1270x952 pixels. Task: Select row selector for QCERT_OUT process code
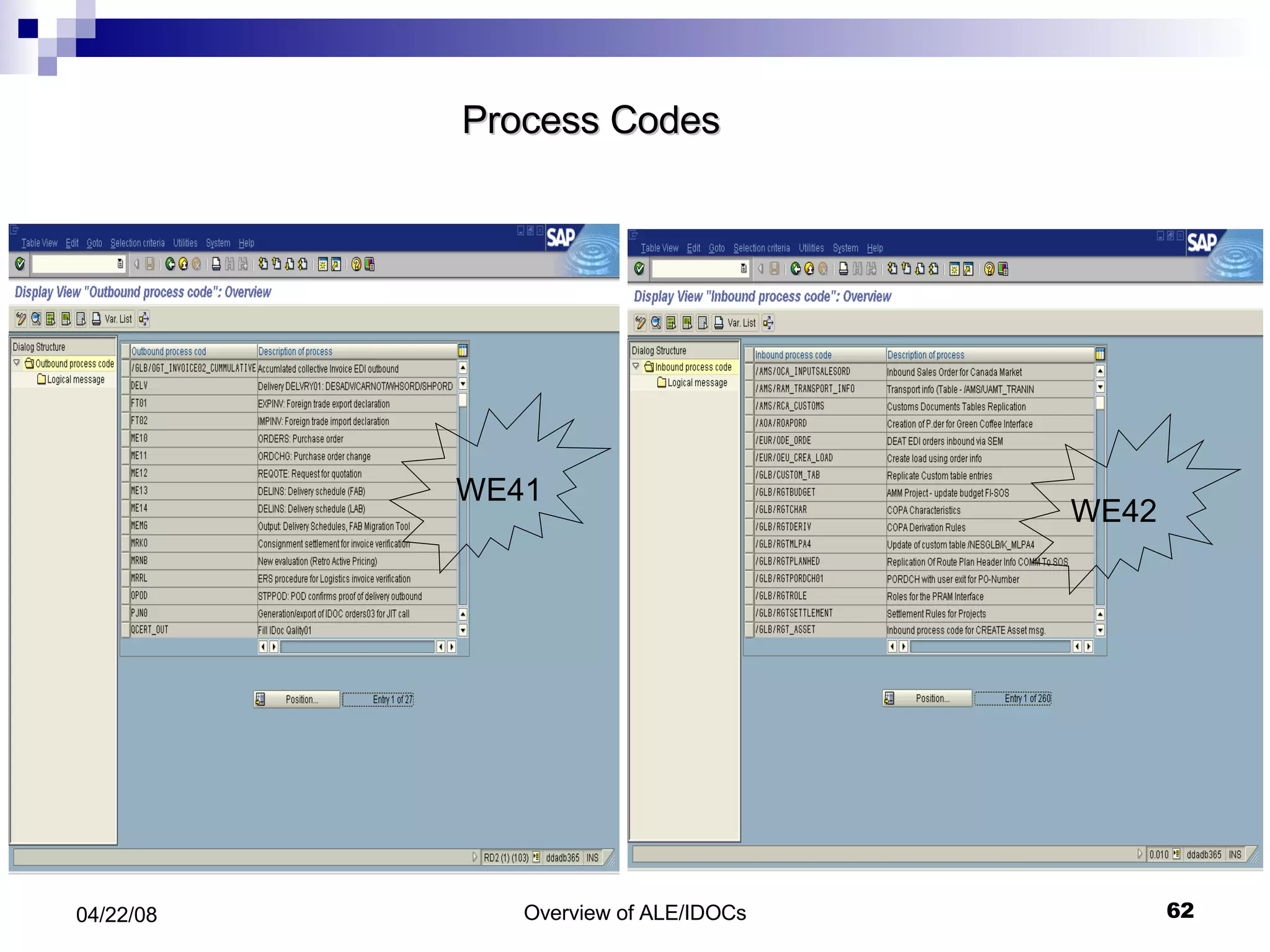tap(125, 630)
